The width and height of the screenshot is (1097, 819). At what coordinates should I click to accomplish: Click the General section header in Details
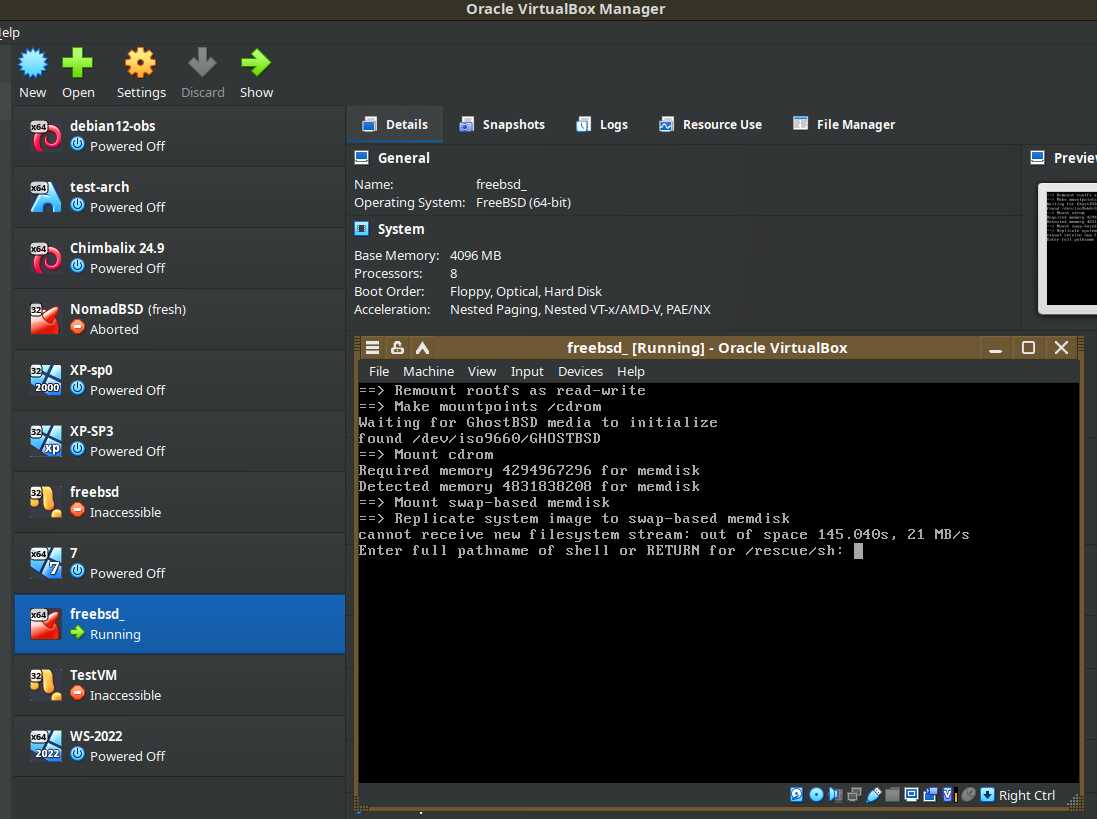point(392,158)
